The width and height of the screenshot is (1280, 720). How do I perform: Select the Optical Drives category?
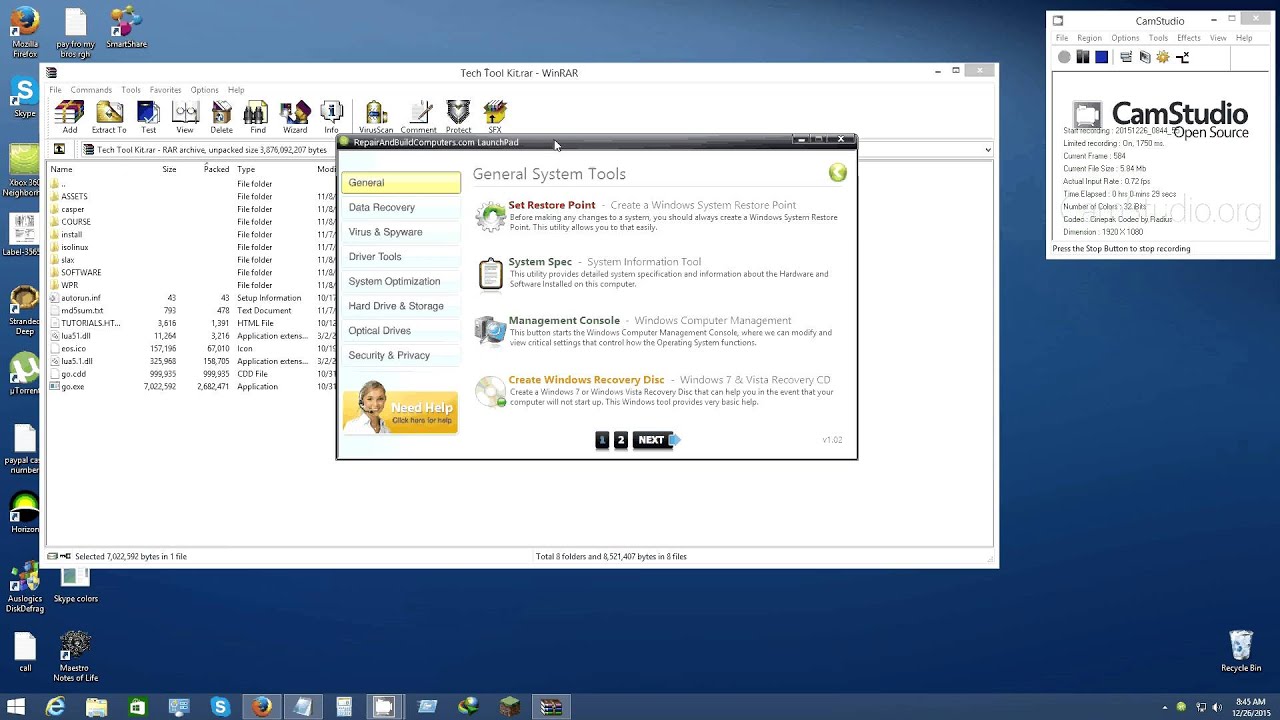(x=401, y=330)
